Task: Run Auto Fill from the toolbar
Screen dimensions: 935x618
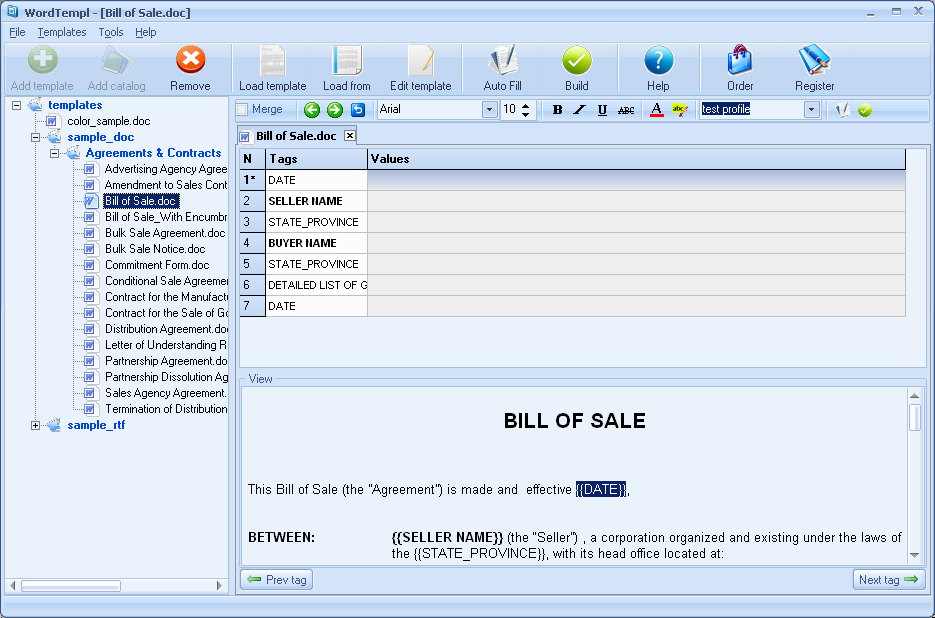Action: click(x=502, y=62)
